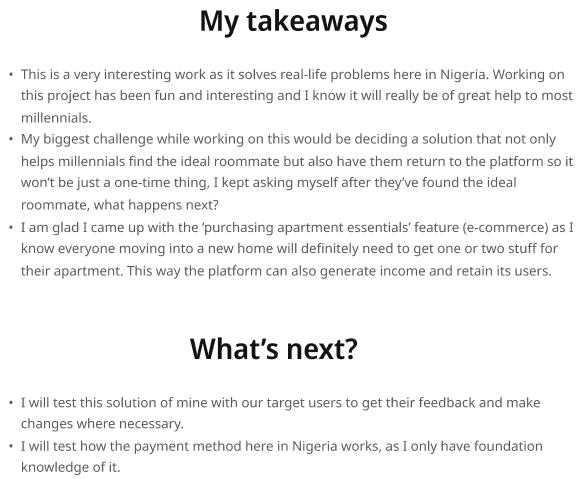Click the 'My biggest challenge' bullet marker
This screenshot has height=479, width=586.
click(x=11, y=139)
